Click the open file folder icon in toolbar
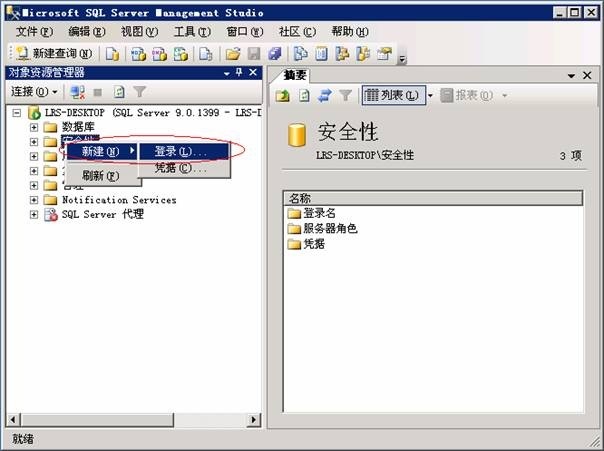Image resolution: width=604 pixels, height=451 pixels. [x=232, y=53]
